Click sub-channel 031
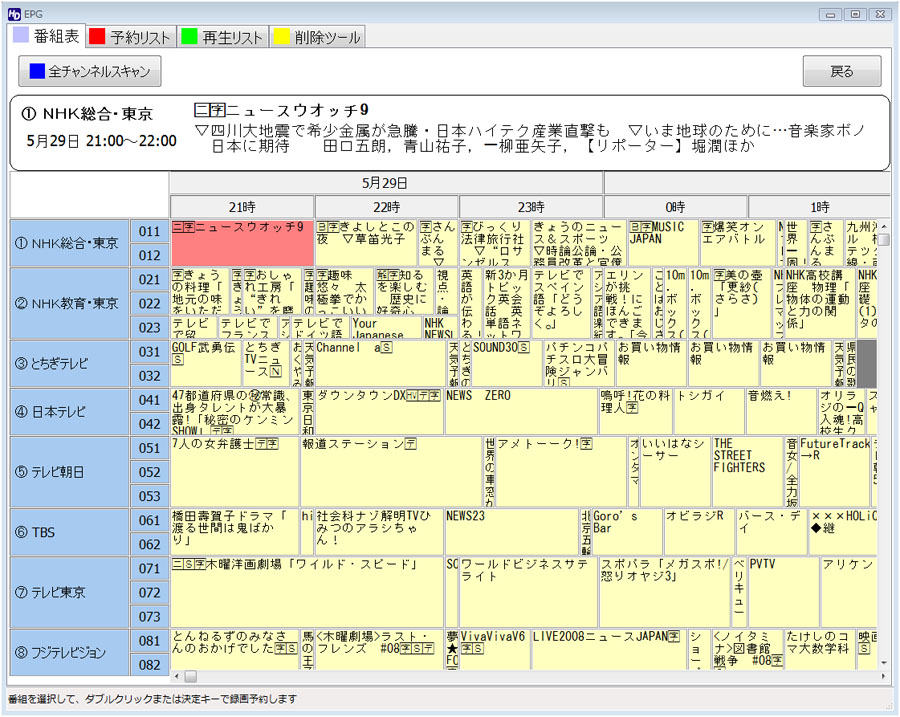This screenshot has width=900, height=717. click(x=149, y=351)
